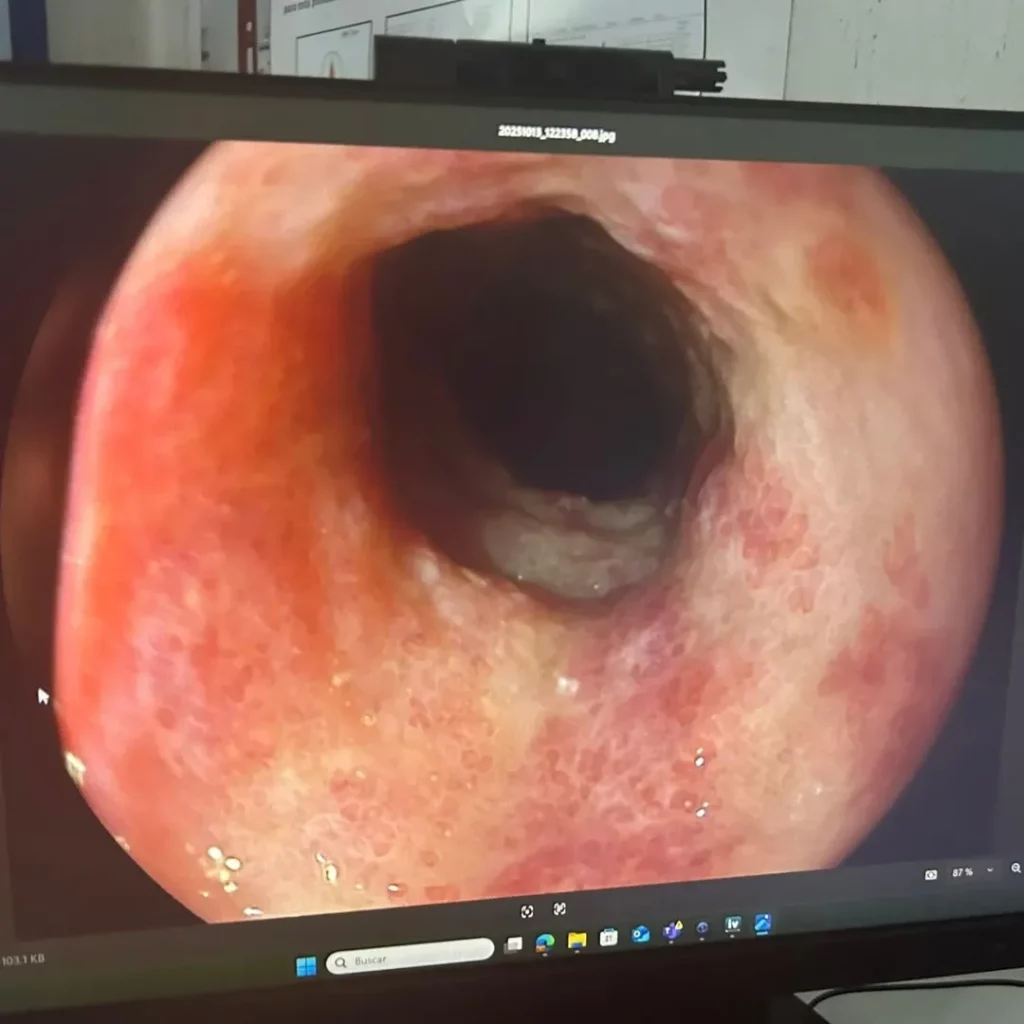Open Outlook from the taskbar
The width and height of the screenshot is (1024, 1024).
click(x=640, y=934)
